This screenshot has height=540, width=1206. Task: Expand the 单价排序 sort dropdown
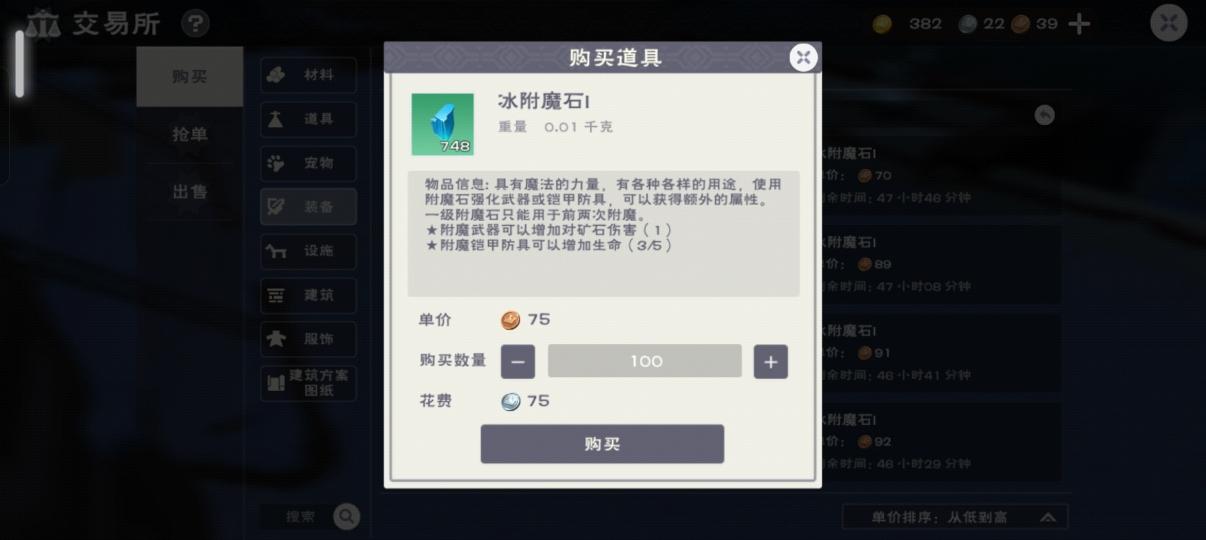[x=955, y=517]
